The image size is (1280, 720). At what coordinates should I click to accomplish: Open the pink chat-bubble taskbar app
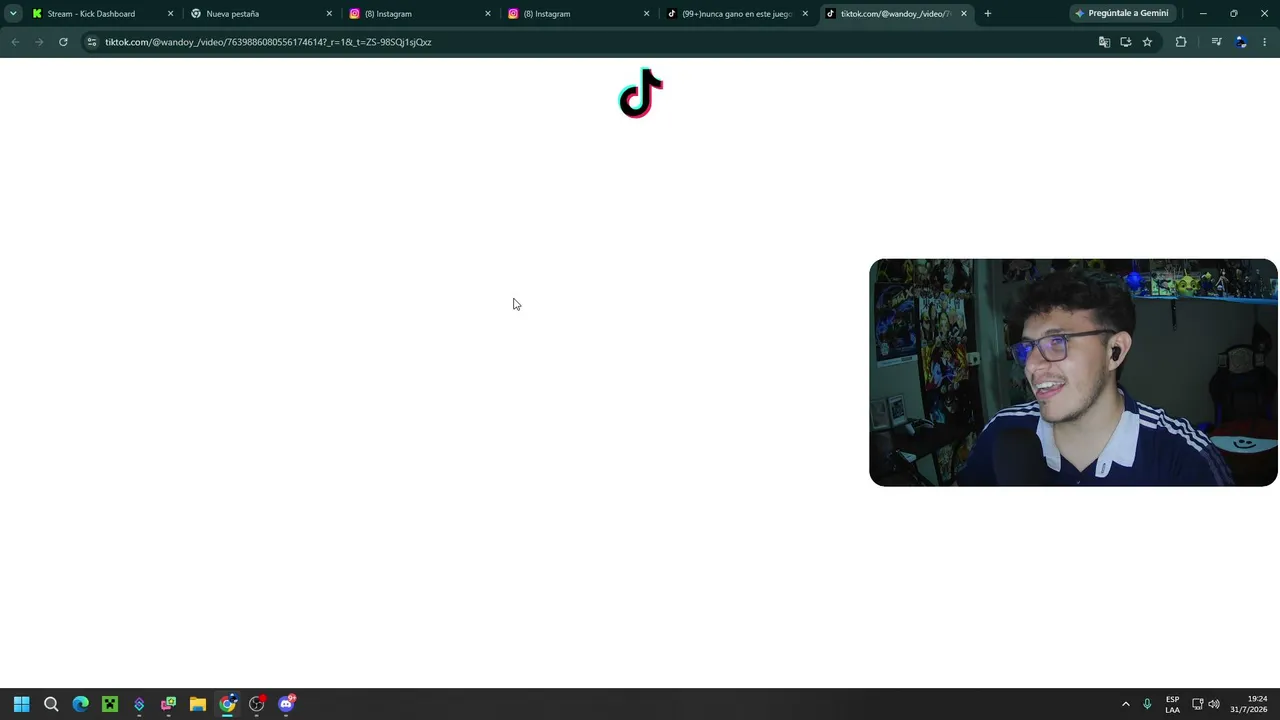click(168, 704)
